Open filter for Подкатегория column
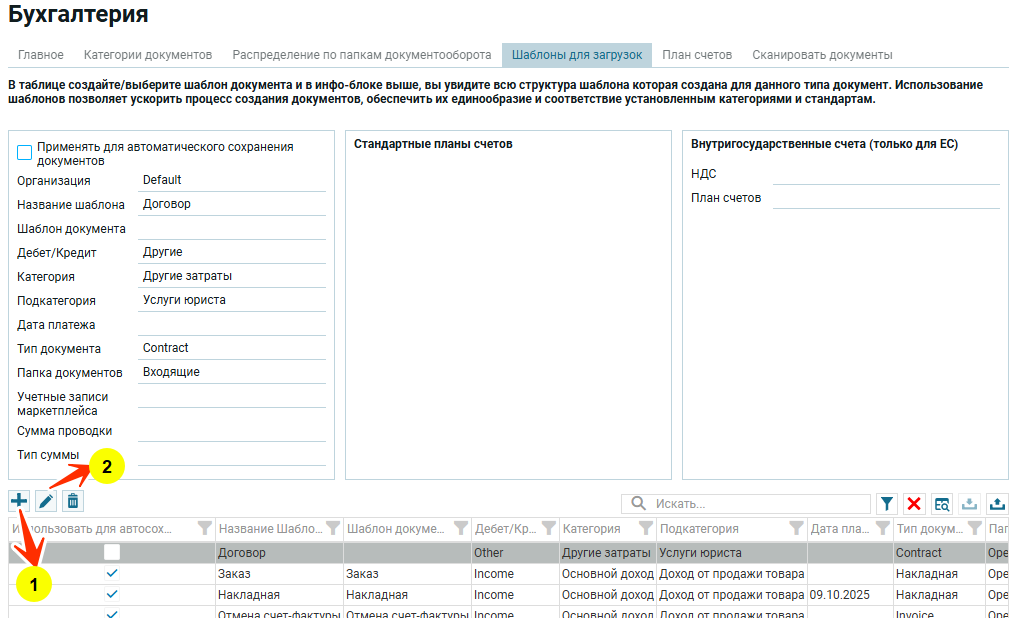 795,529
